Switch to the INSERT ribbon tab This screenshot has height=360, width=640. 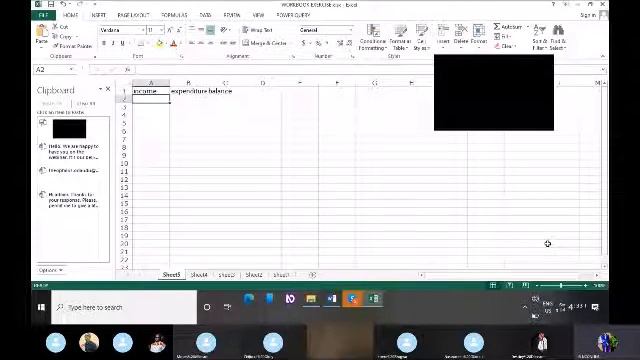(98, 15)
